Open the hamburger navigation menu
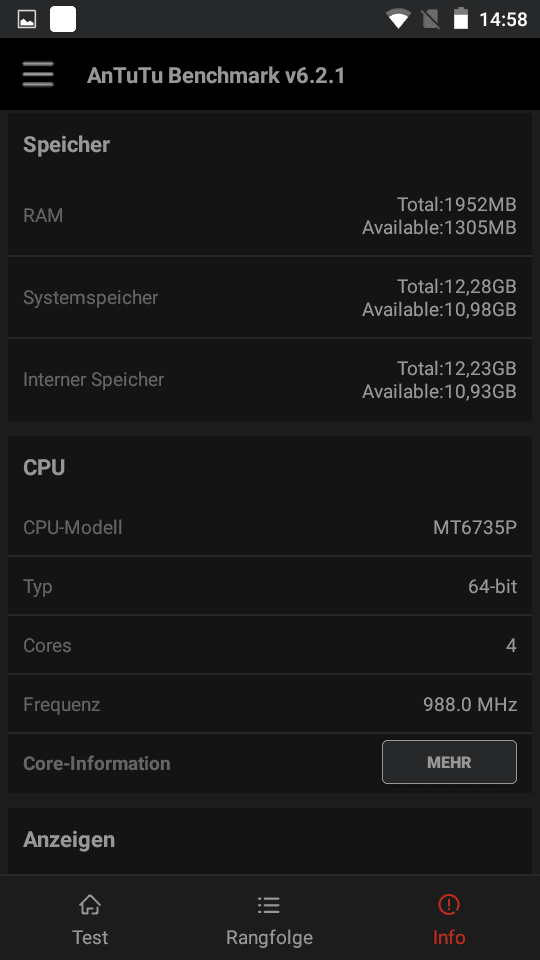 coord(38,75)
